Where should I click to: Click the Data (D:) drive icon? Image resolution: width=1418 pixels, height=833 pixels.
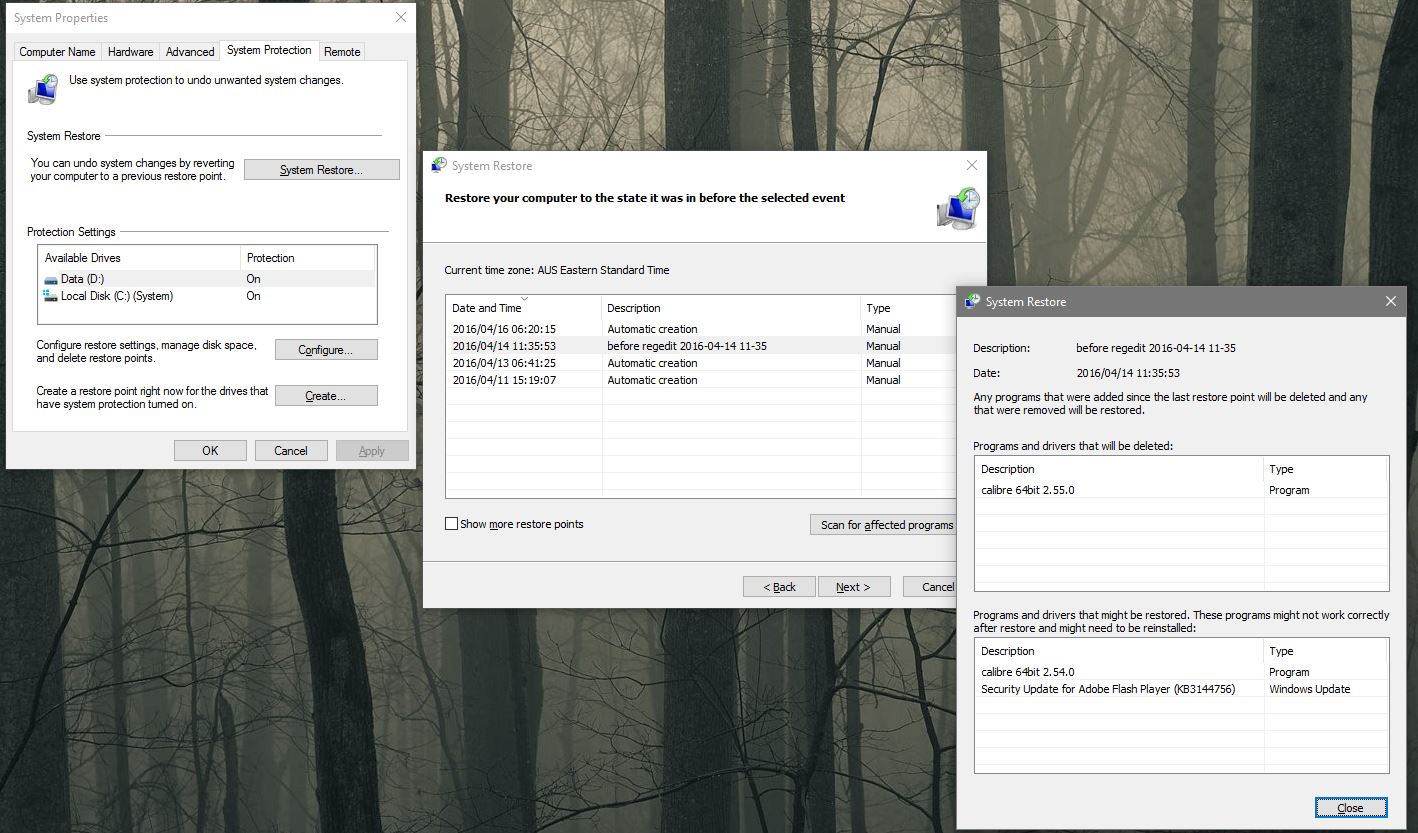tap(51, 280)
